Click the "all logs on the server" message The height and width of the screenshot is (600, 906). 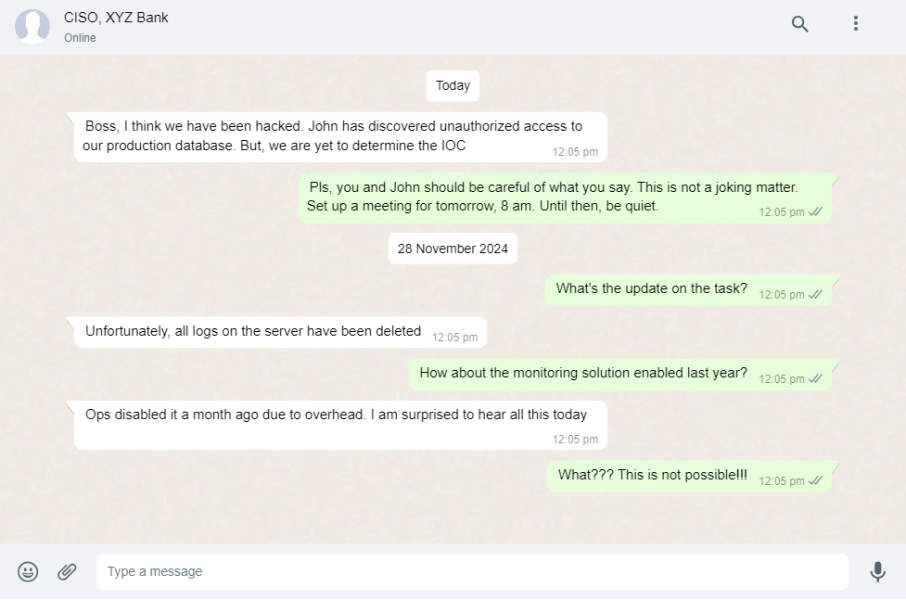coord(253,332)
